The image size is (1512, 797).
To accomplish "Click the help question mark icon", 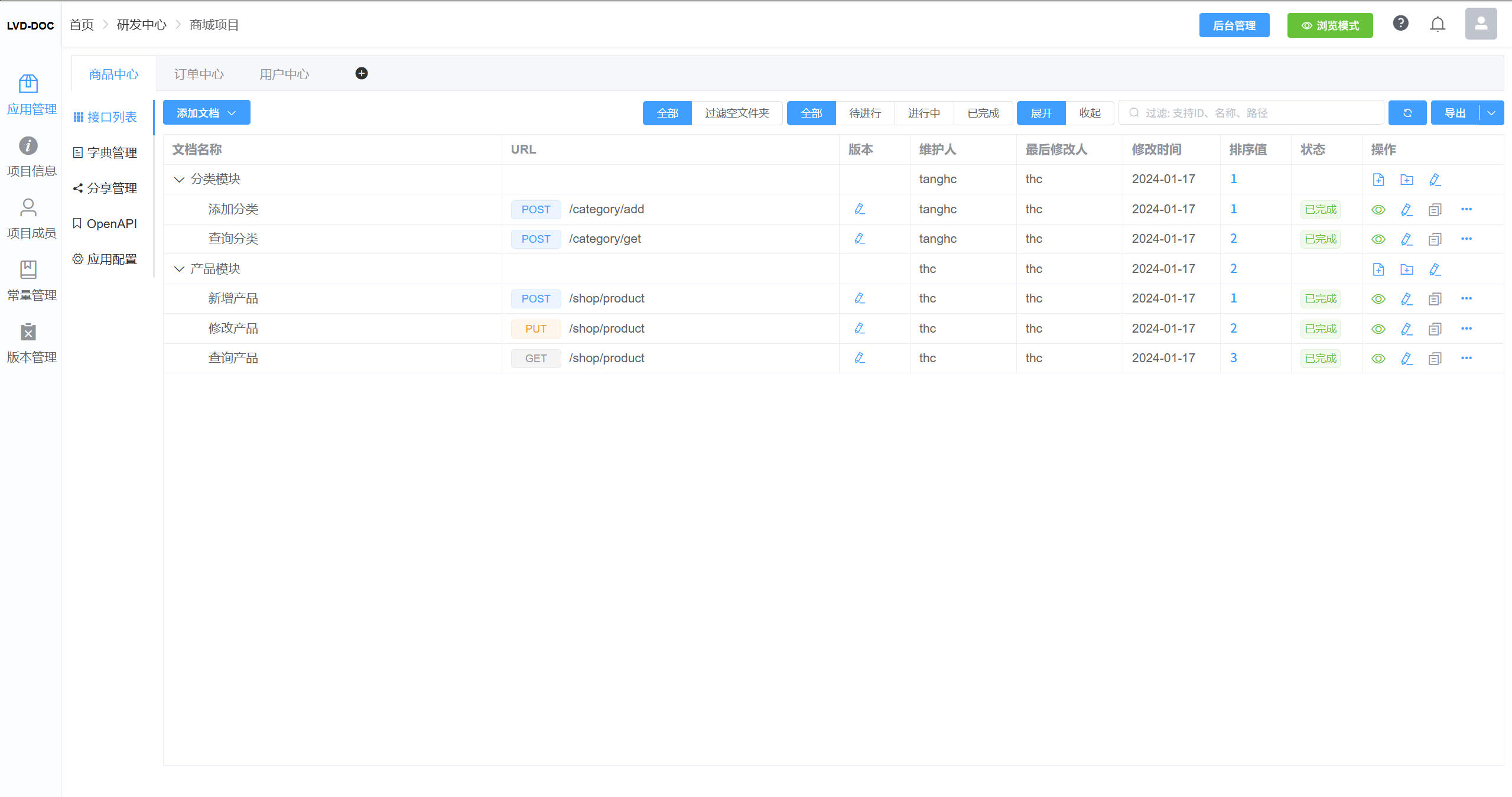I will click(x=1400, y=24).
